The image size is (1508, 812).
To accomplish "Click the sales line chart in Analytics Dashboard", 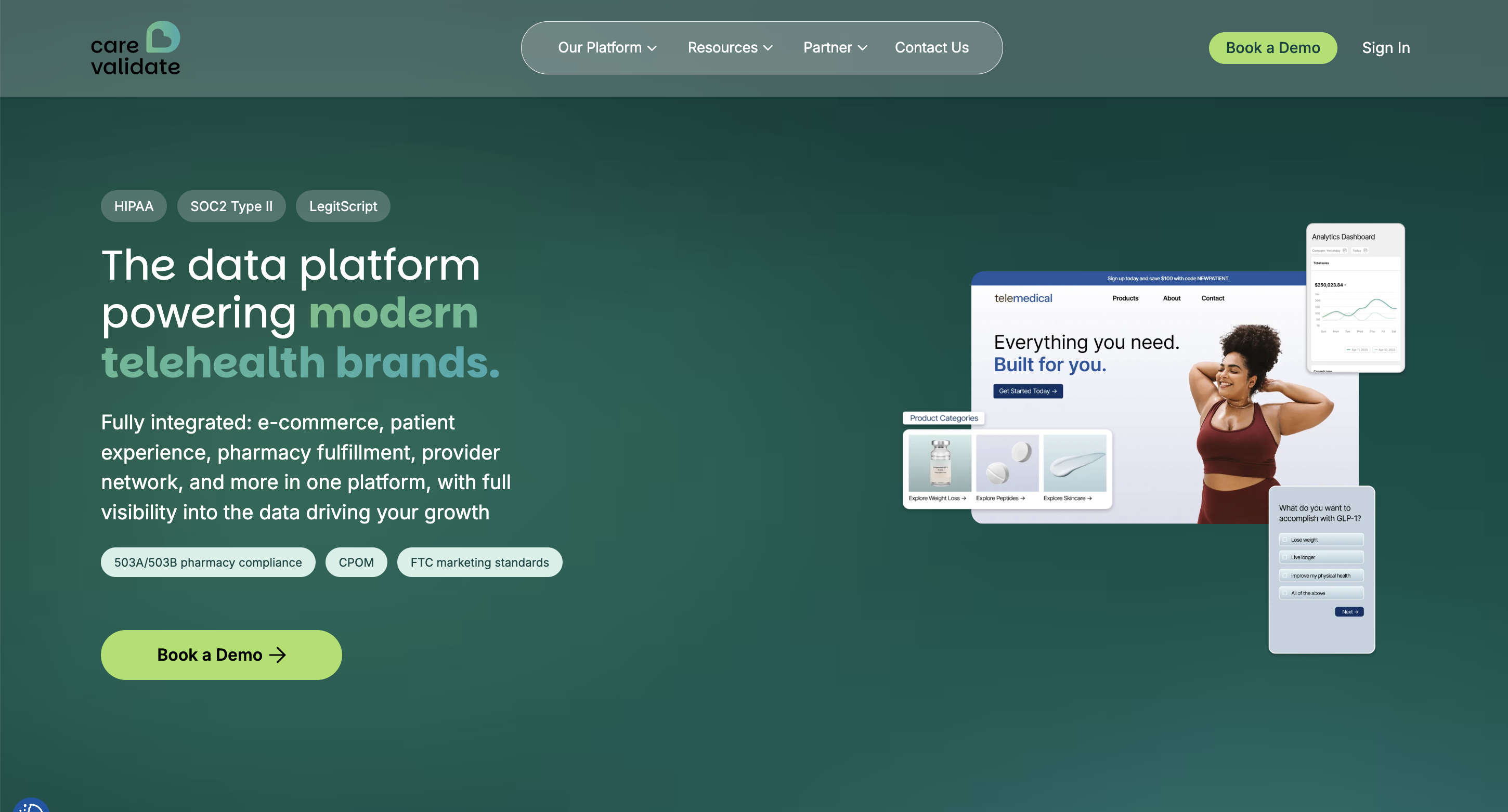I will click(x=1356, y=312).
